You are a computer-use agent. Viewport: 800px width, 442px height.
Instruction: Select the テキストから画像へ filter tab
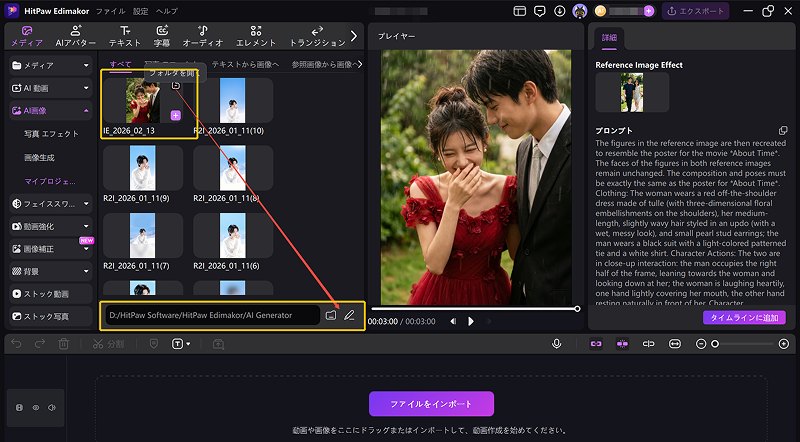245,64
